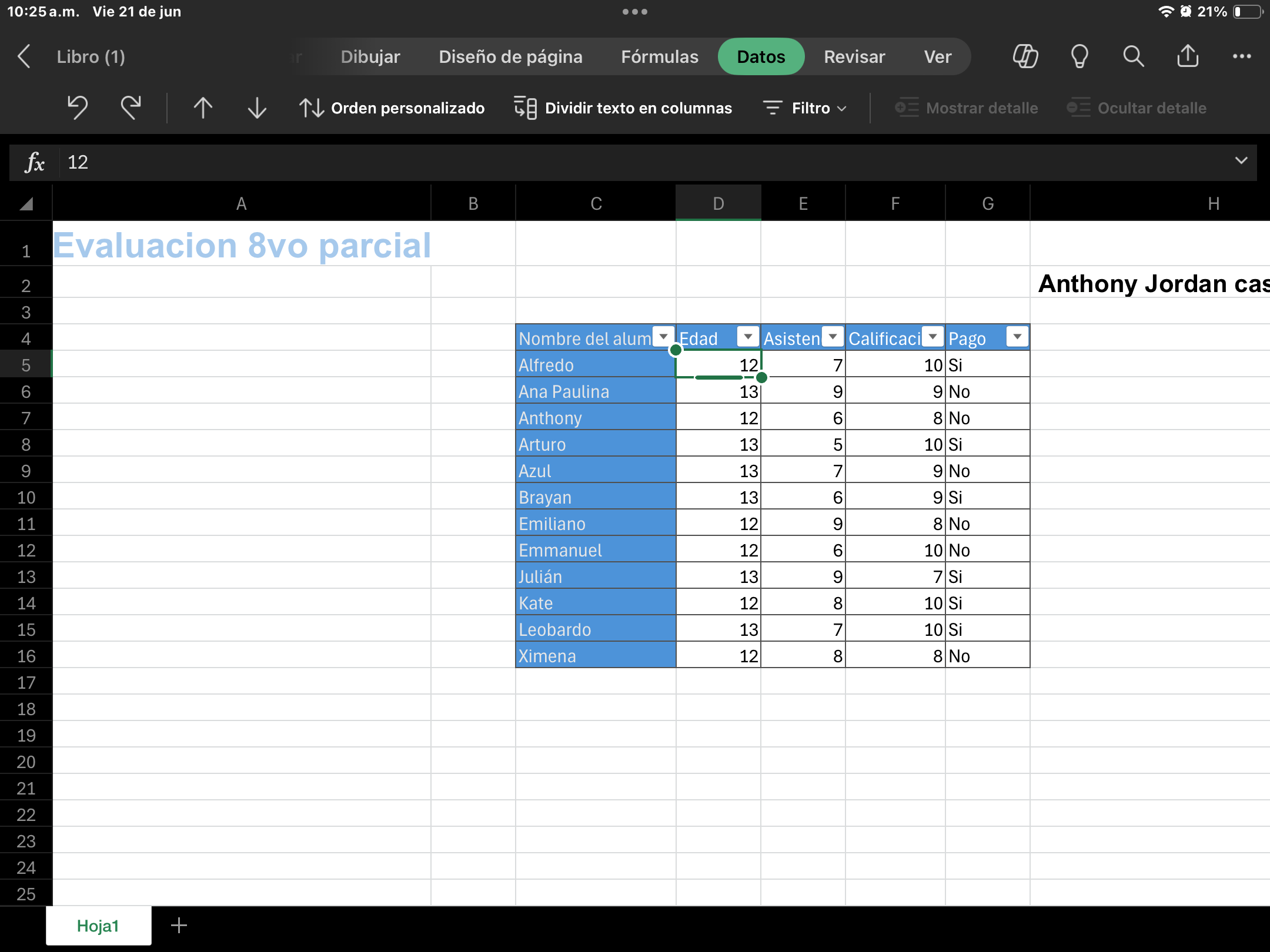Sort ascending with the up arrow

203,108
